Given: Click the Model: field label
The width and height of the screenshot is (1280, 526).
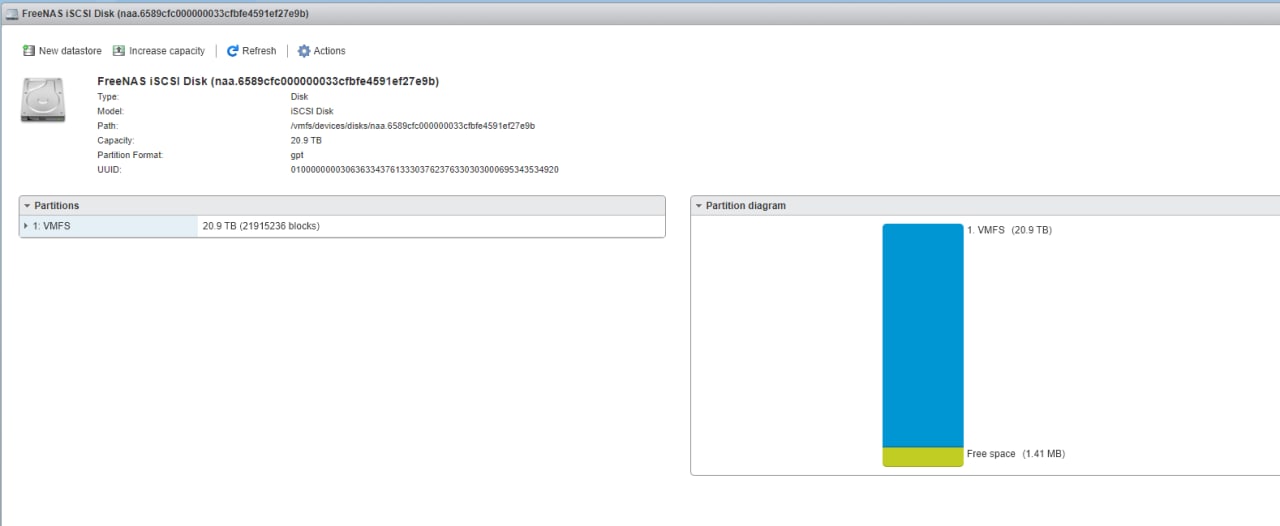Looking at the screenshot, I should pyautogui.click(x=110, y=112).
